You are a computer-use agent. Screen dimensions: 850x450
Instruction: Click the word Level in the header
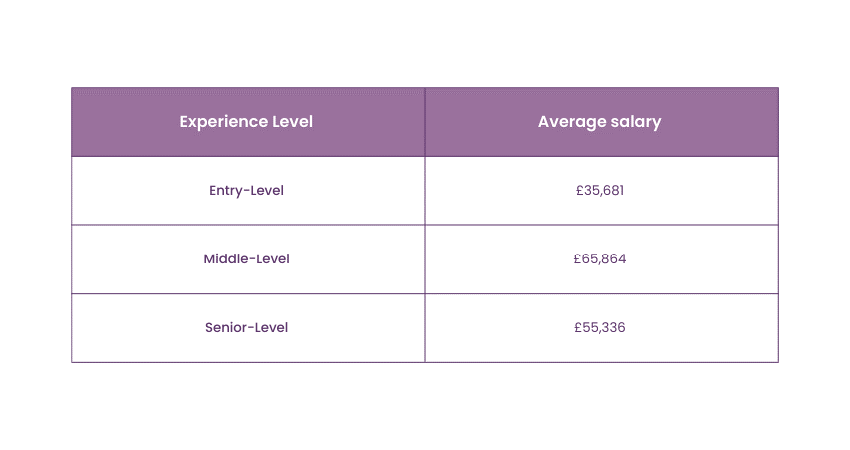pos(293,122)
